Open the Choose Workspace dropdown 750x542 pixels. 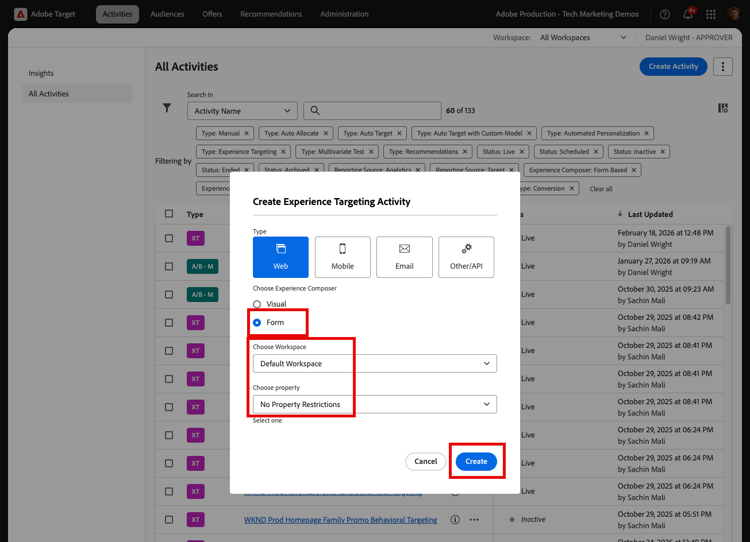click(x=375, y=364)
